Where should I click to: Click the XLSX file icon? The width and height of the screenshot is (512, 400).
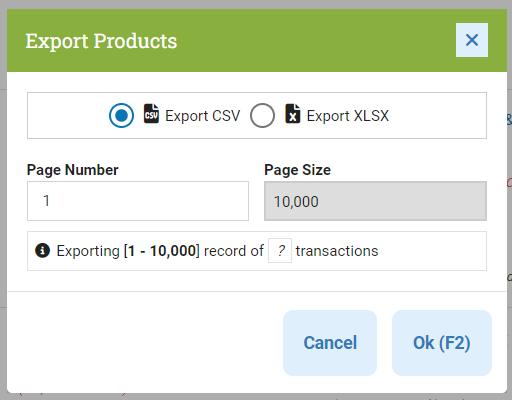(x=293, y=114)
